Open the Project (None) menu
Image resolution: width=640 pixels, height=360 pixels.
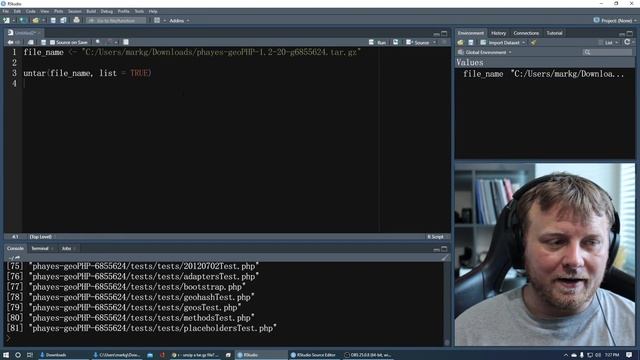pos(615,20)
